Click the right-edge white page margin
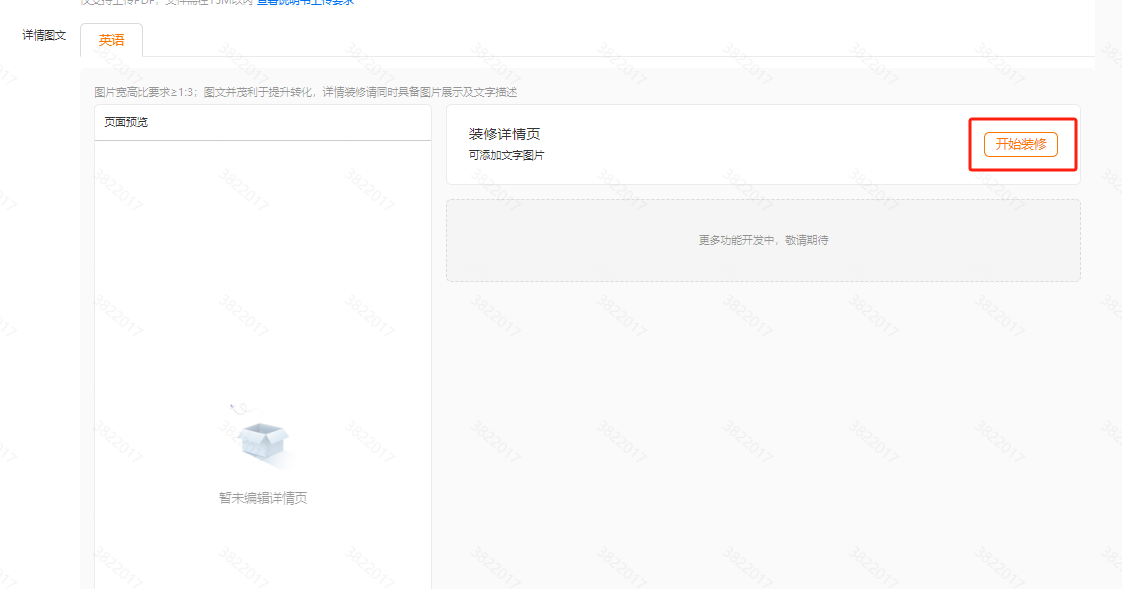 pos(1108,300)
